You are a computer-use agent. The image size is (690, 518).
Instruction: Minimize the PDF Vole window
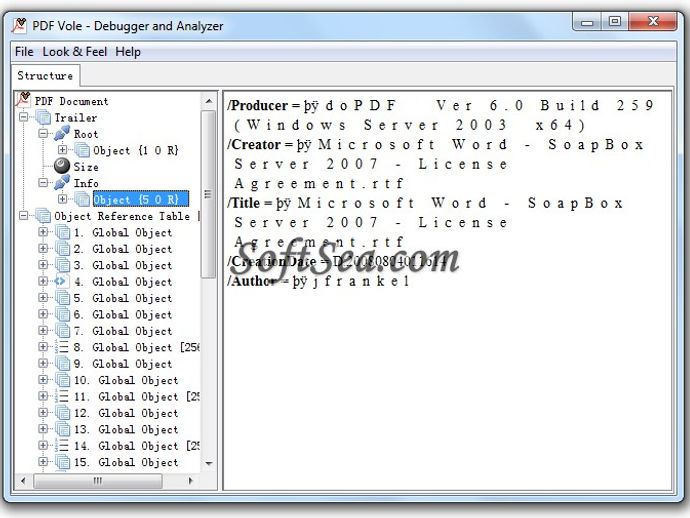pos(587,21)
